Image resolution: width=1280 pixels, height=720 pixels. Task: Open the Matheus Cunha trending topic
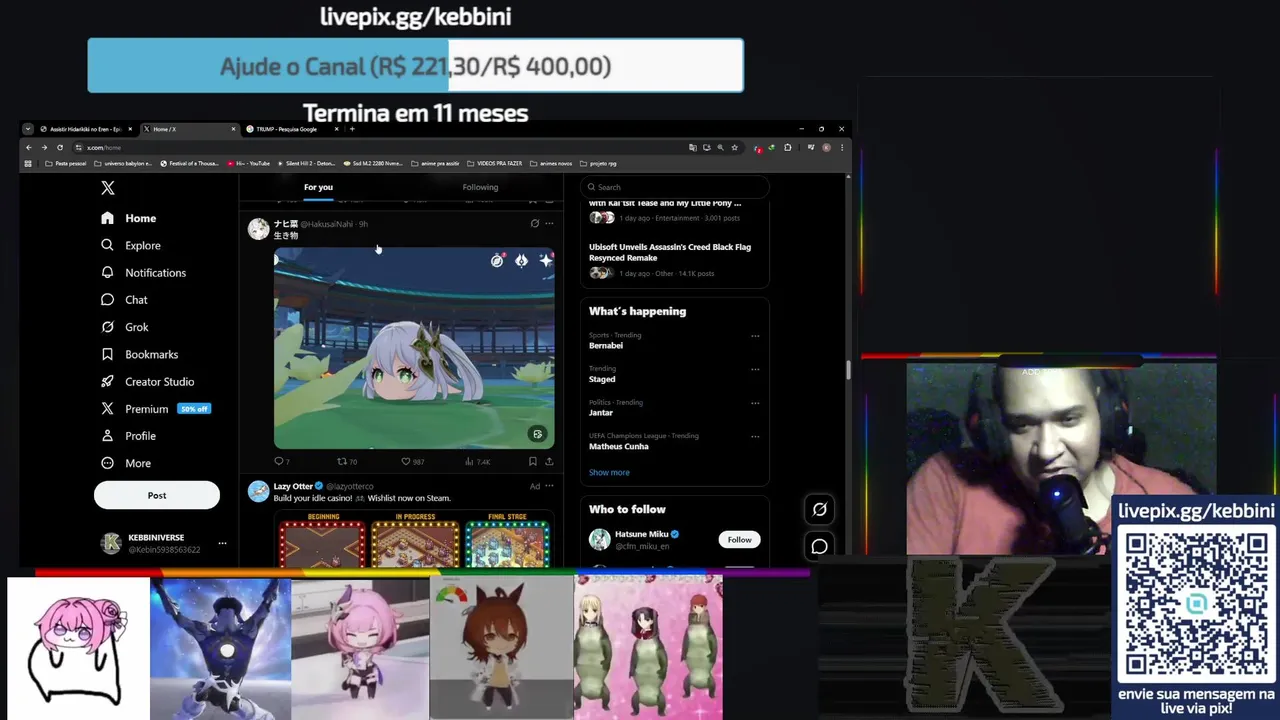pyautogui.click(x=619, y=446)
